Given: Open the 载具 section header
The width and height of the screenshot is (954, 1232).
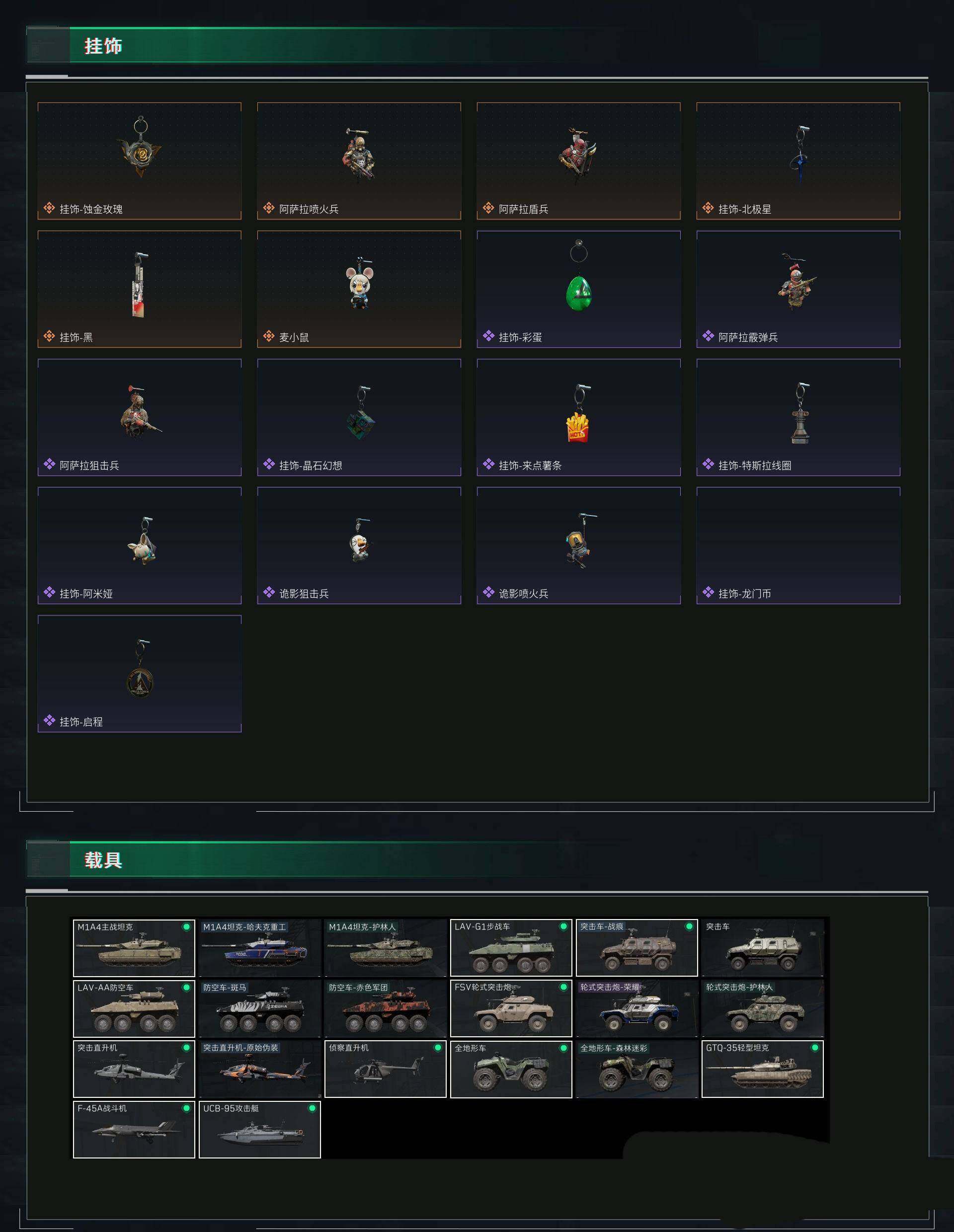Looking at the screenshot, I should pos(103,860).
